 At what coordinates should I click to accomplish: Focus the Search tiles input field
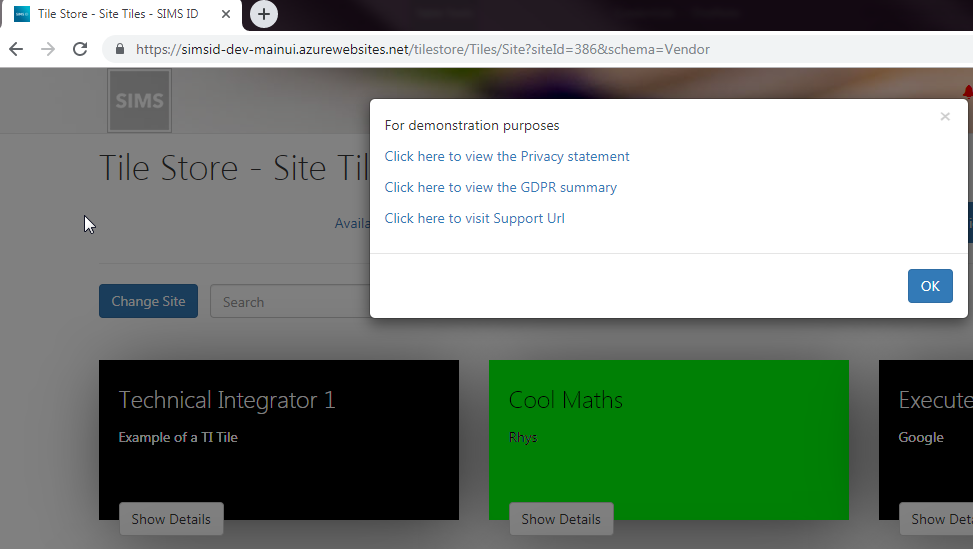pyautogui.click(x=290, y=301)
